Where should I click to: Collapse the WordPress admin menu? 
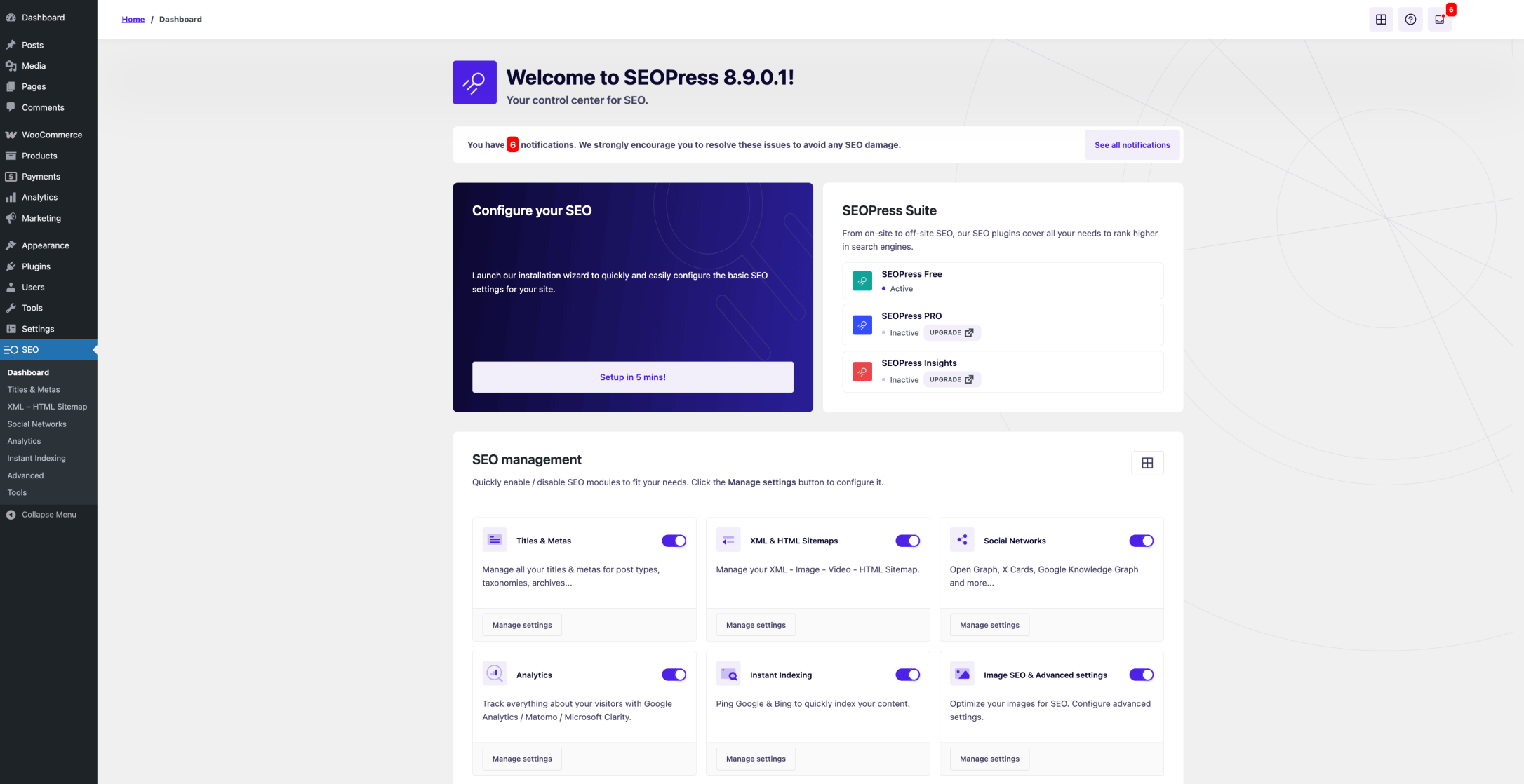(x=48, y=515)
